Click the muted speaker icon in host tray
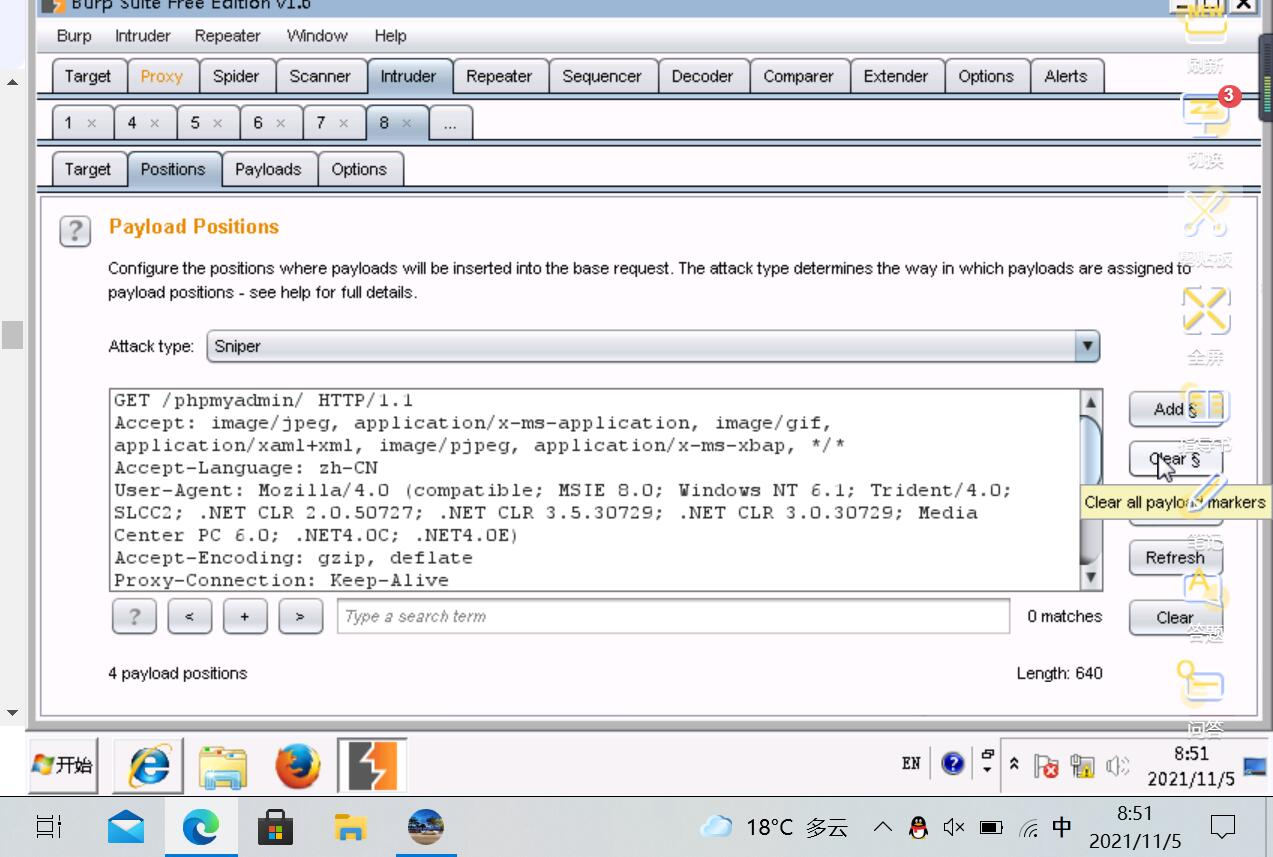The width and height of the screenshot is (1273, 857). click(x=954, y=827)
